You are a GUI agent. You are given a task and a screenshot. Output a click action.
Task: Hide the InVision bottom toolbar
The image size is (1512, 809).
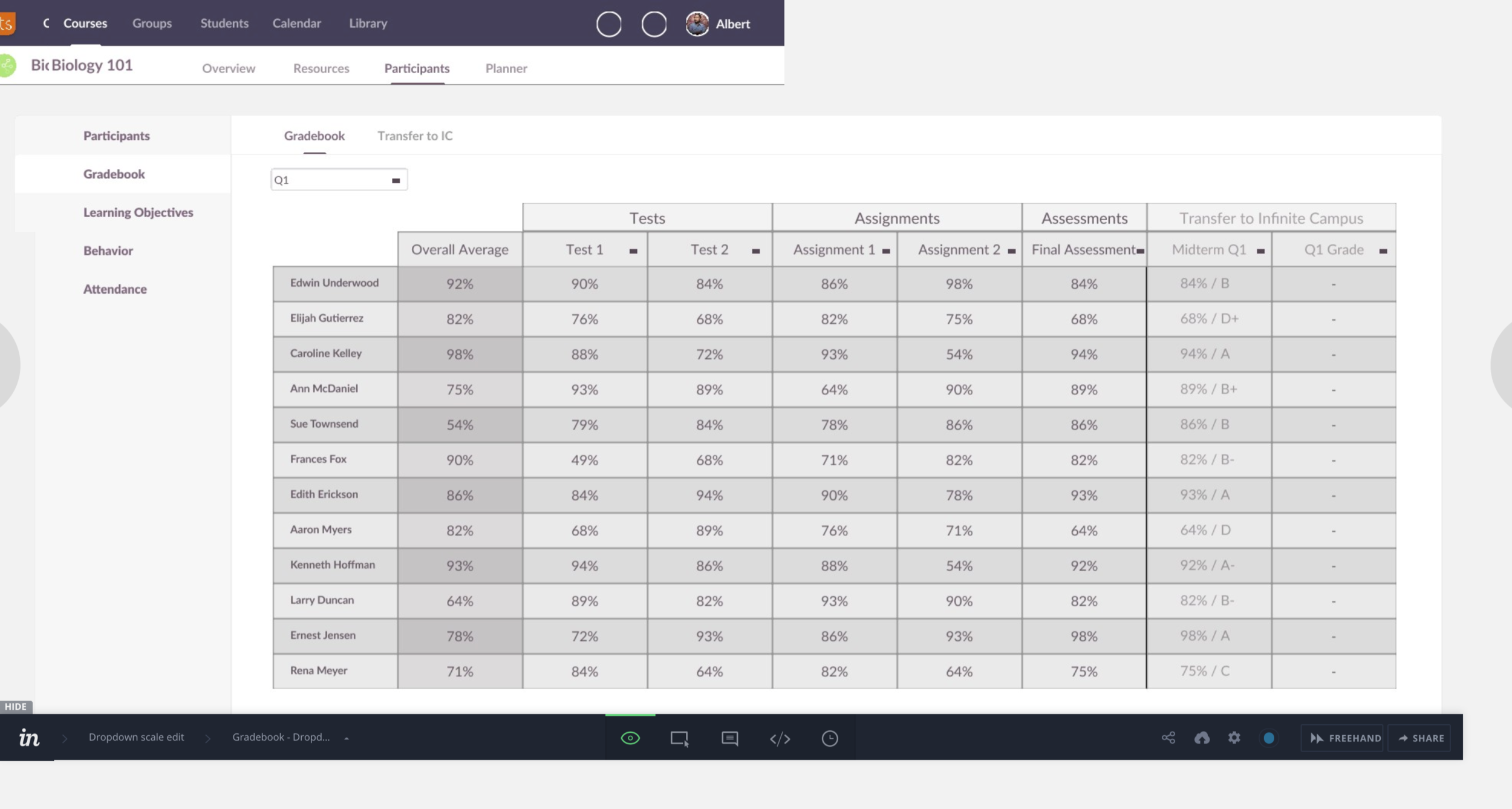16,706
